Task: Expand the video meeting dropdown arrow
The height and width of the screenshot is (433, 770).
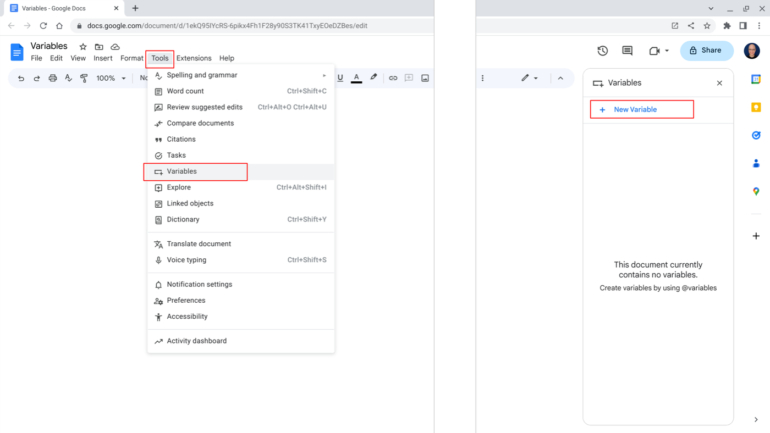Action: tap(667, 51)
